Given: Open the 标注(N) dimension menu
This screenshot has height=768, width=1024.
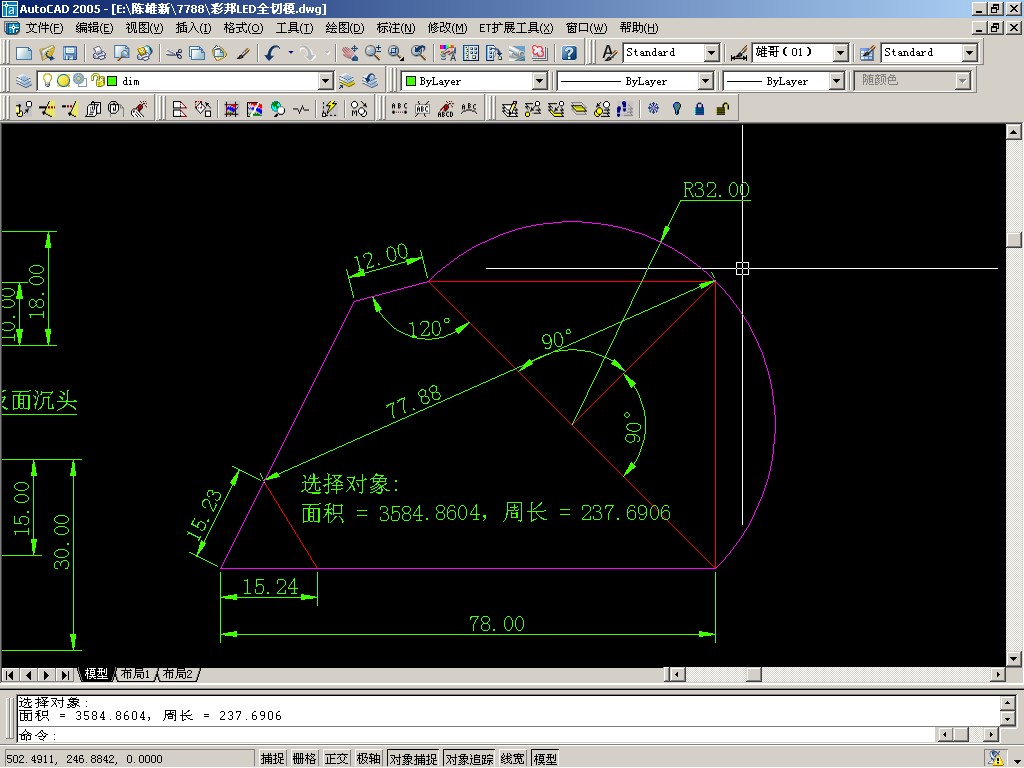Looking at the screenshot, I should pyautogui.click(x=396, y=28).
